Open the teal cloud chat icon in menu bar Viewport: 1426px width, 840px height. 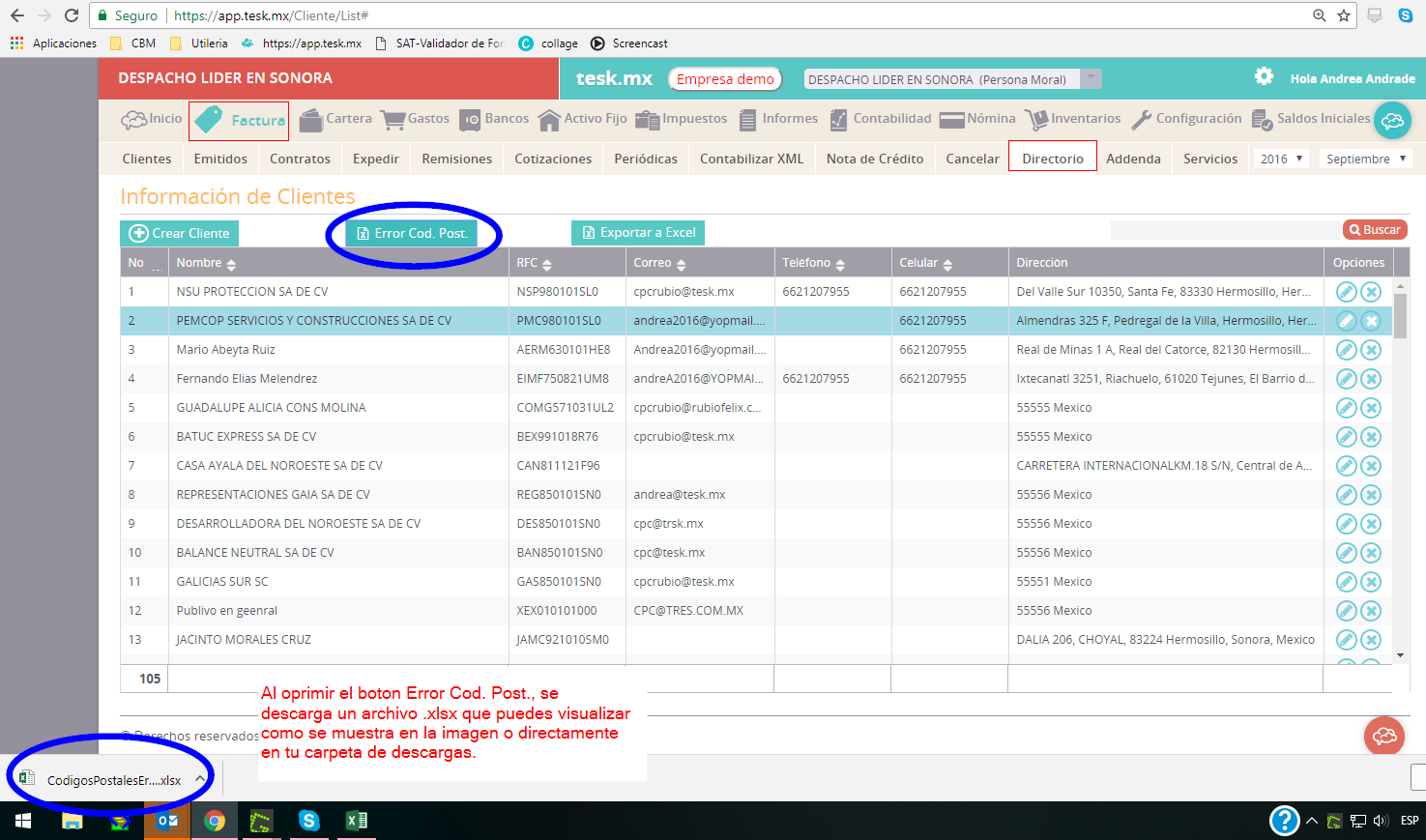pos(1392,121)
